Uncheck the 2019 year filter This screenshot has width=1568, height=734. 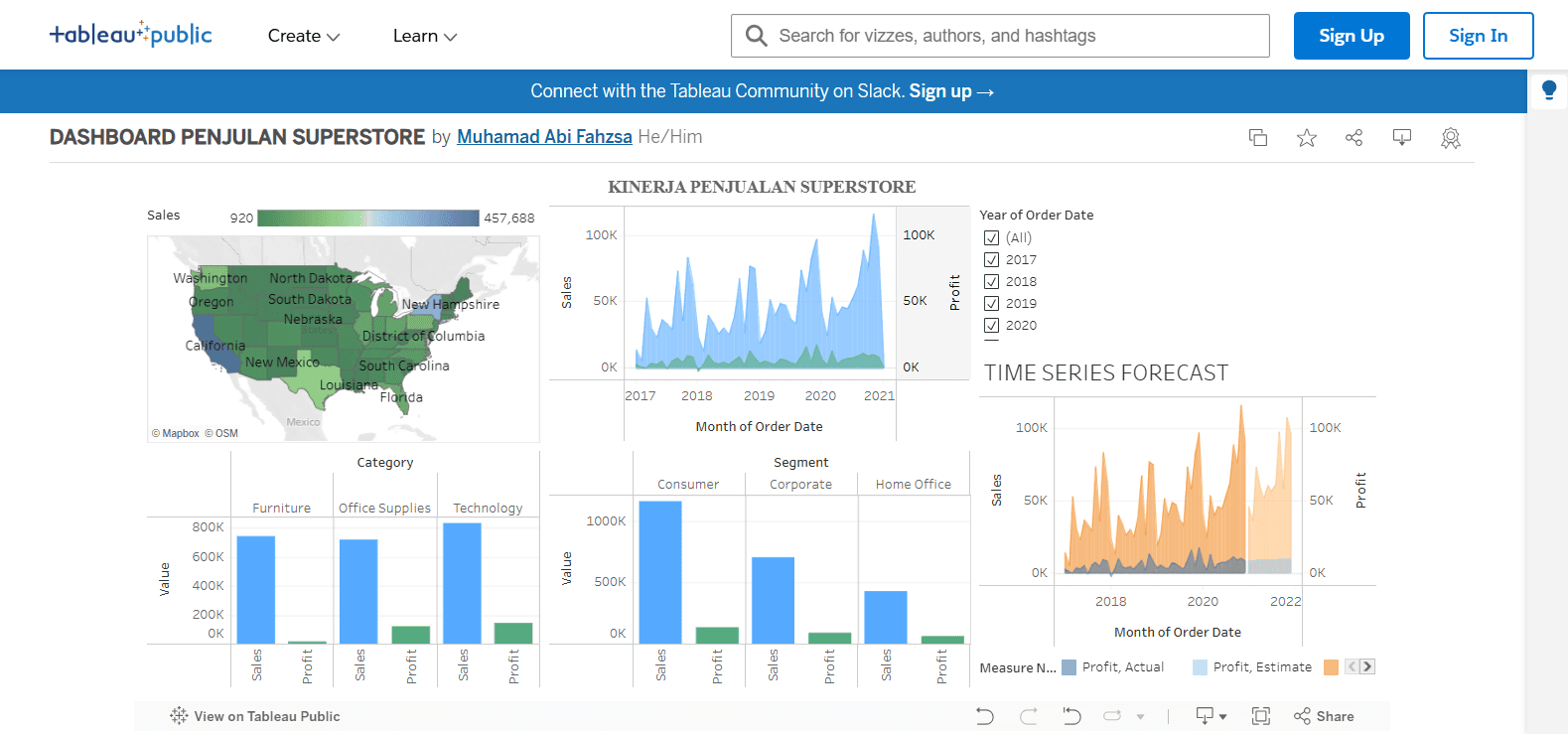pos(991,304)
